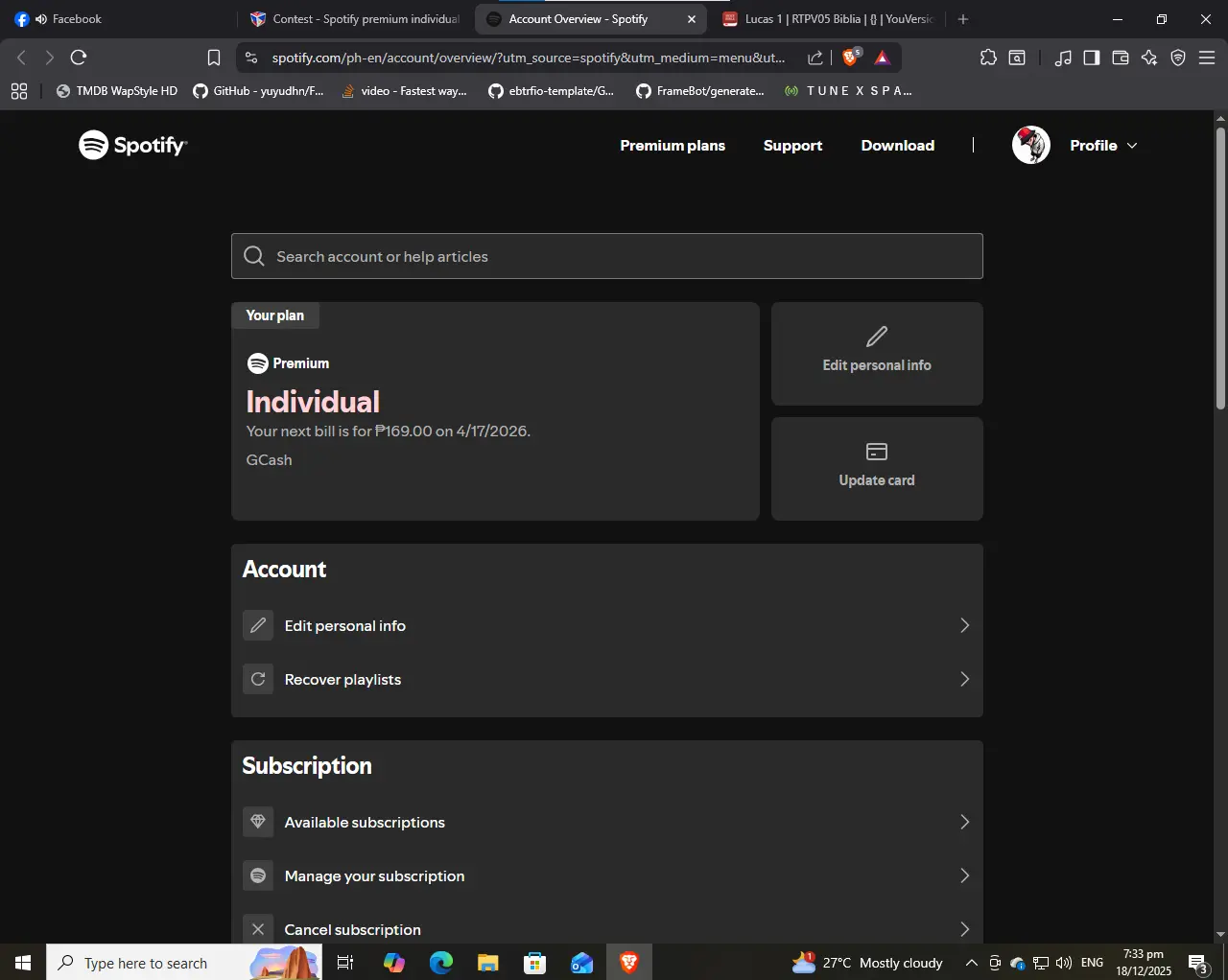Open the Brave Wallet icon

(x=1120, y=58)
